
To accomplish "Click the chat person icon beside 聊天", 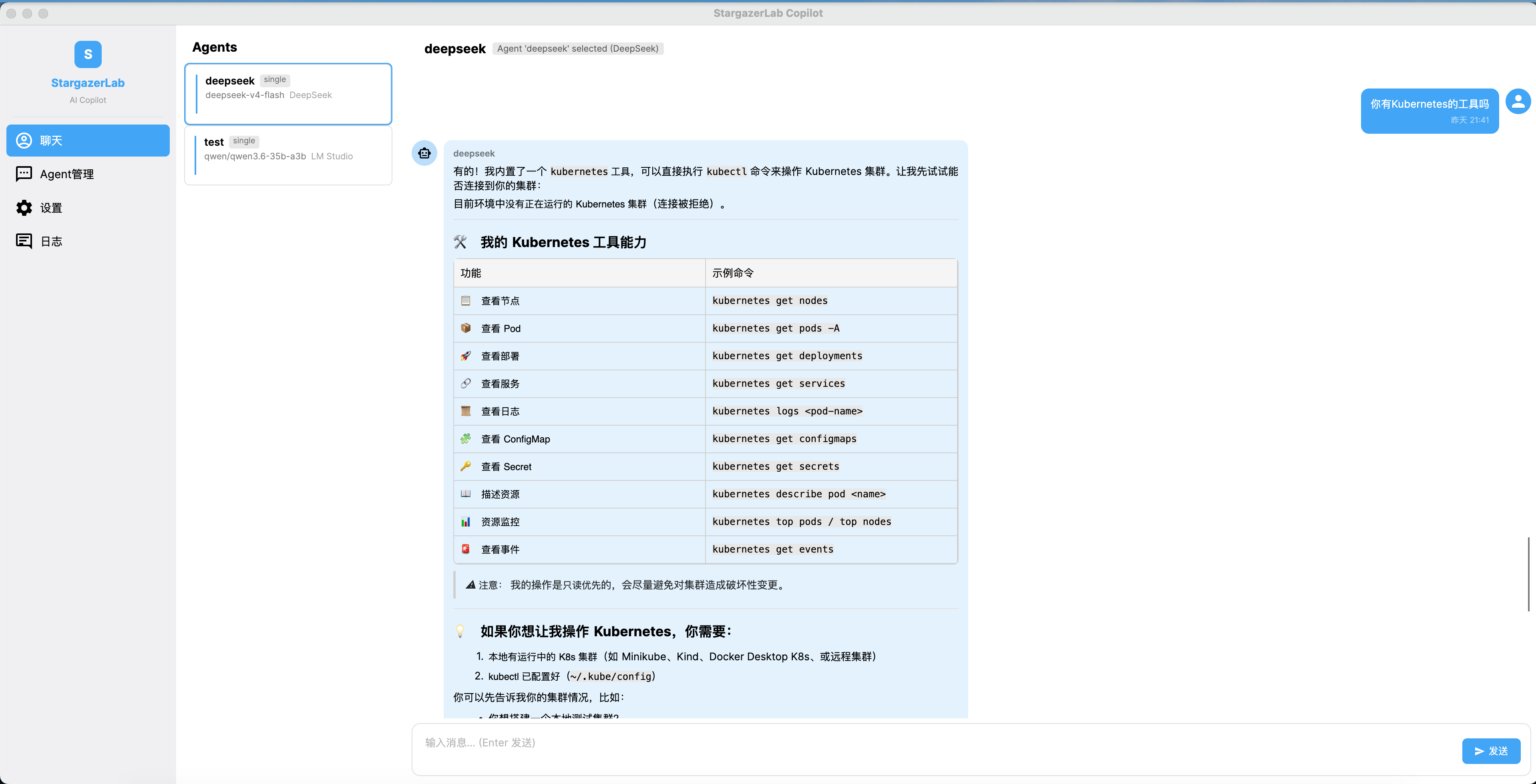I will pyautogui.click(x=24, y=141).
